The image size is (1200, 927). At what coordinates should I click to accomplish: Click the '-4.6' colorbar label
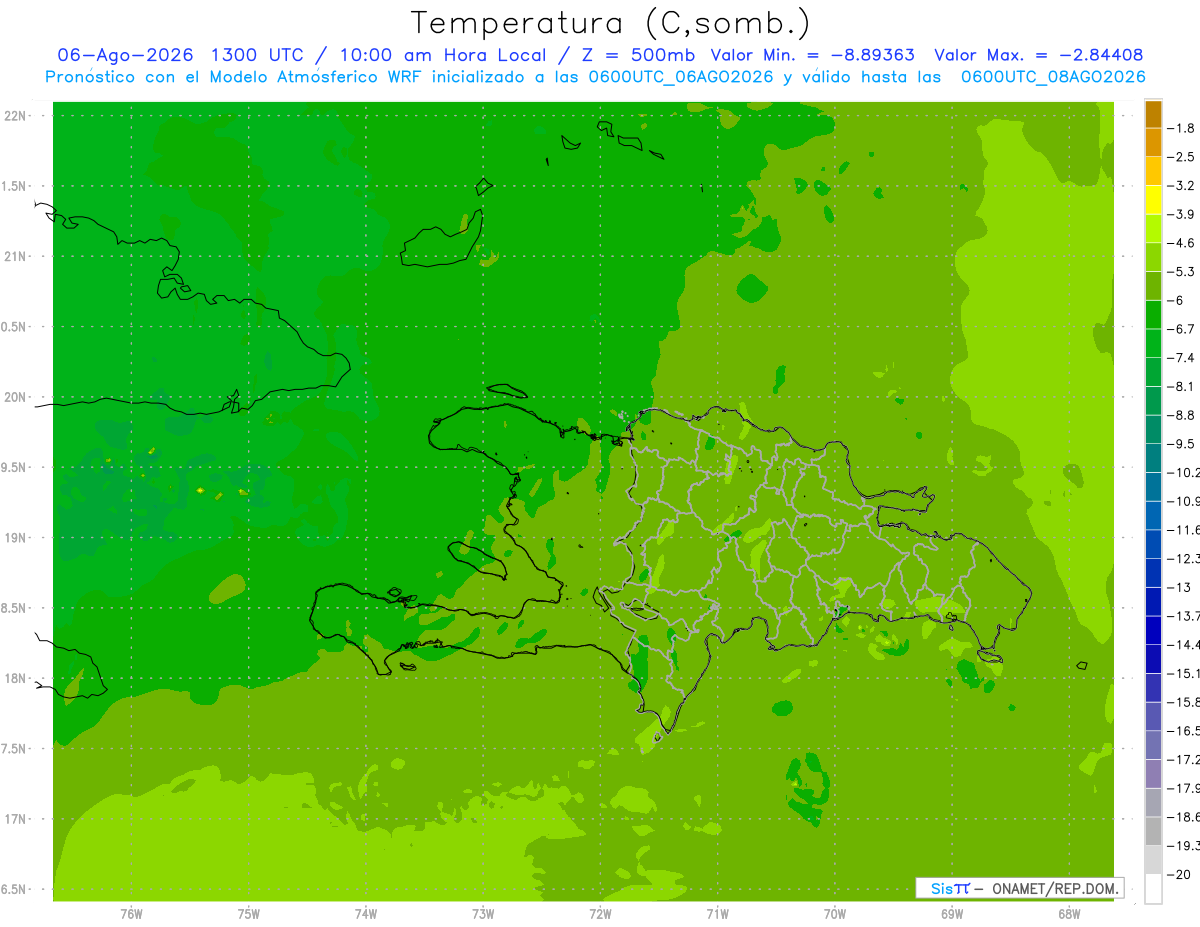click(x=1182, y=243)
